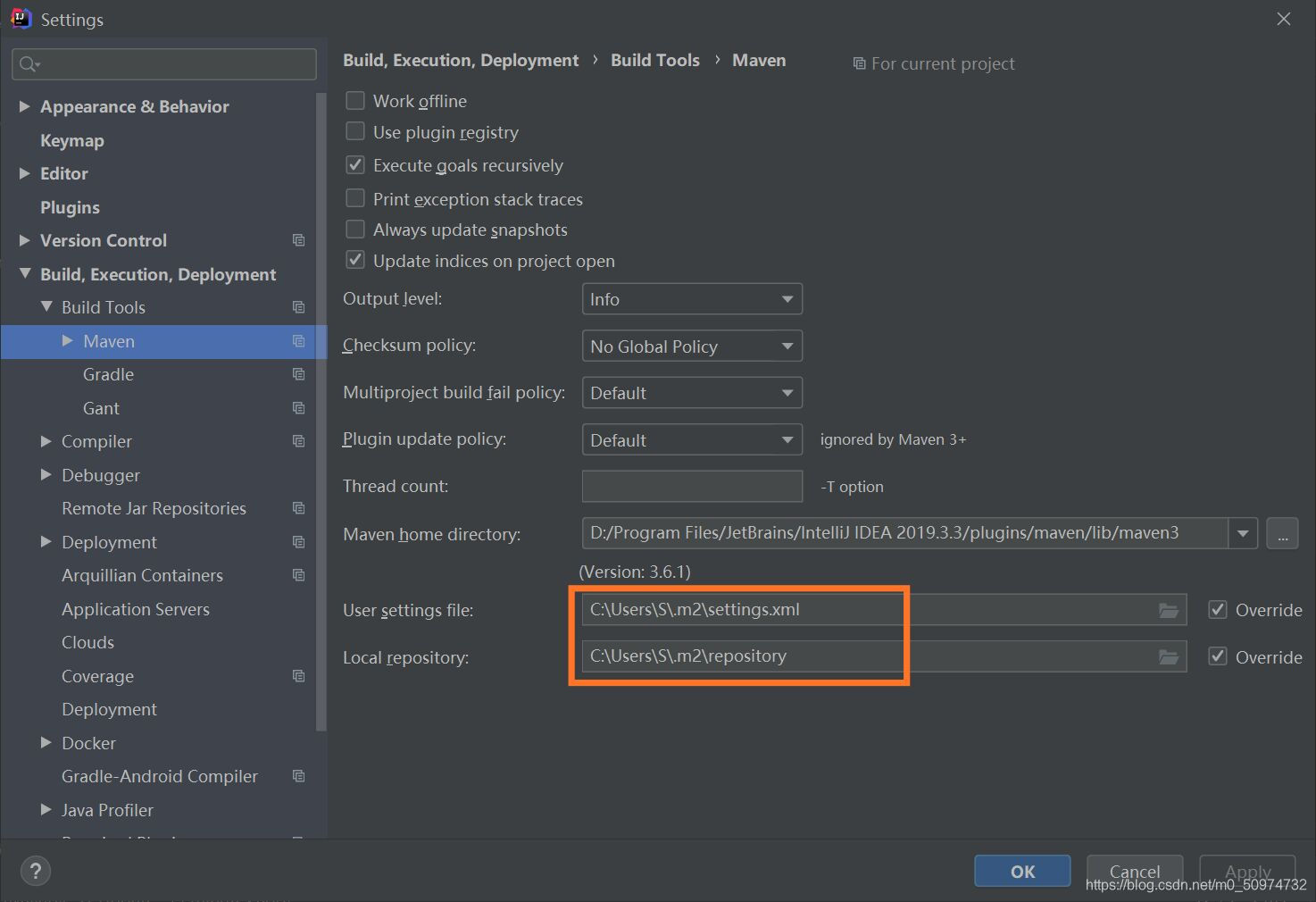The height and width of the screenshot is (902, 1316).
Task: Click 'Build Tools' in the breadcrumb
Action: pyautogui.click(x=655, y=60)
